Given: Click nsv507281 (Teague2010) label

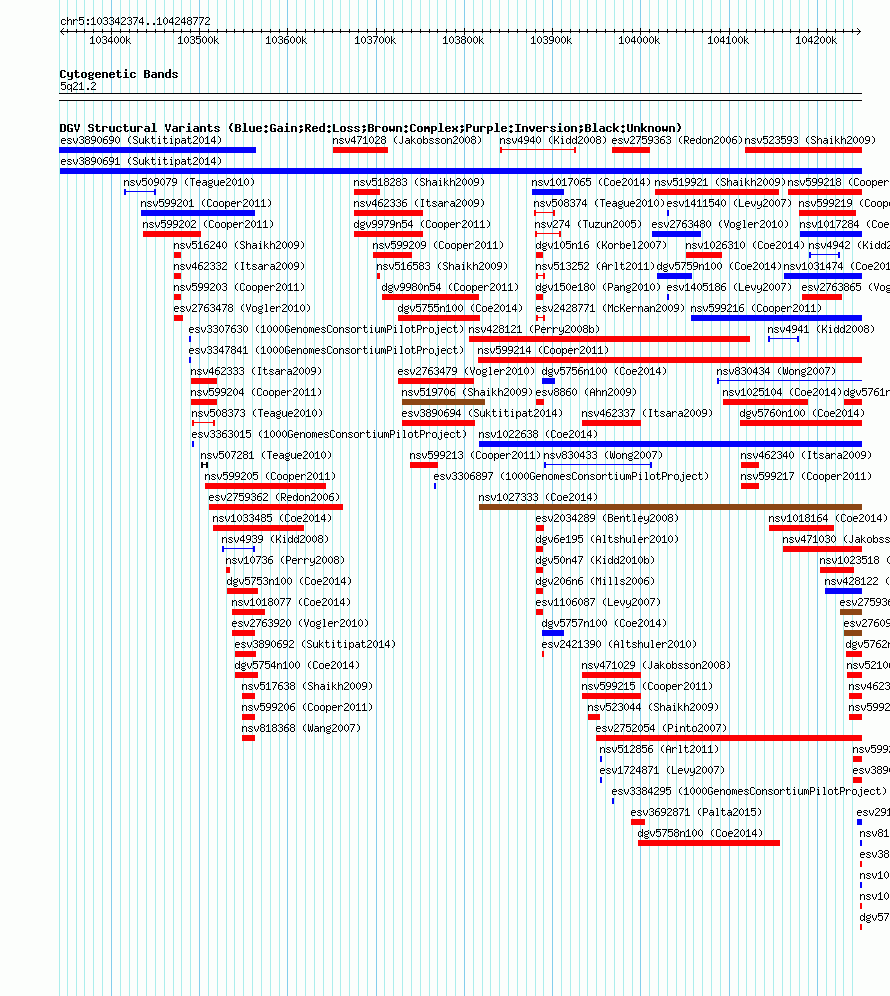Looking at the screenshot, I should point(266,455).
